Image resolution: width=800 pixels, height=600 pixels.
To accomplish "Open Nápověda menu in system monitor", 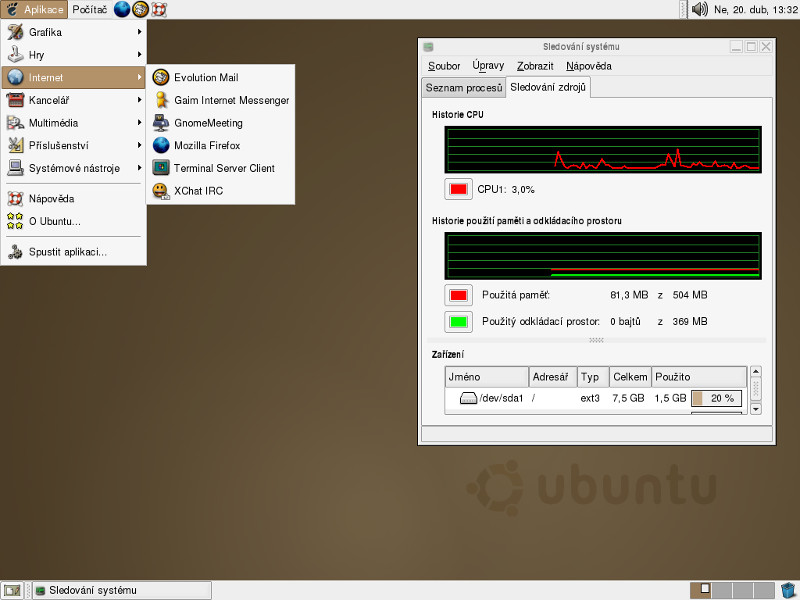I will (x=589, y=66).
